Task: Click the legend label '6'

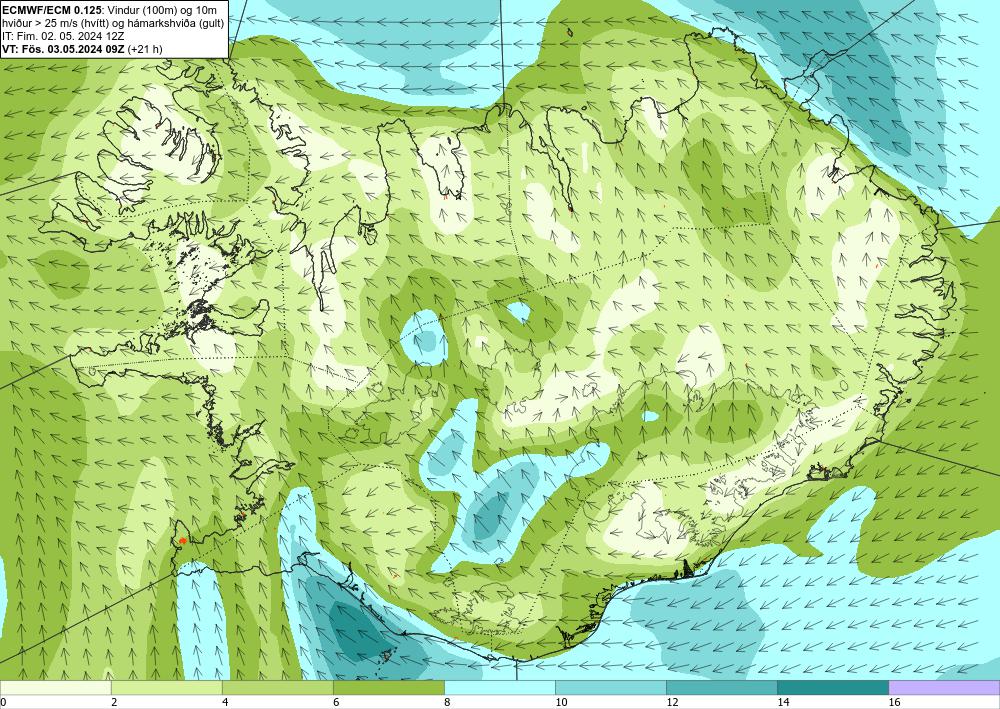Action: coord(336,702)
